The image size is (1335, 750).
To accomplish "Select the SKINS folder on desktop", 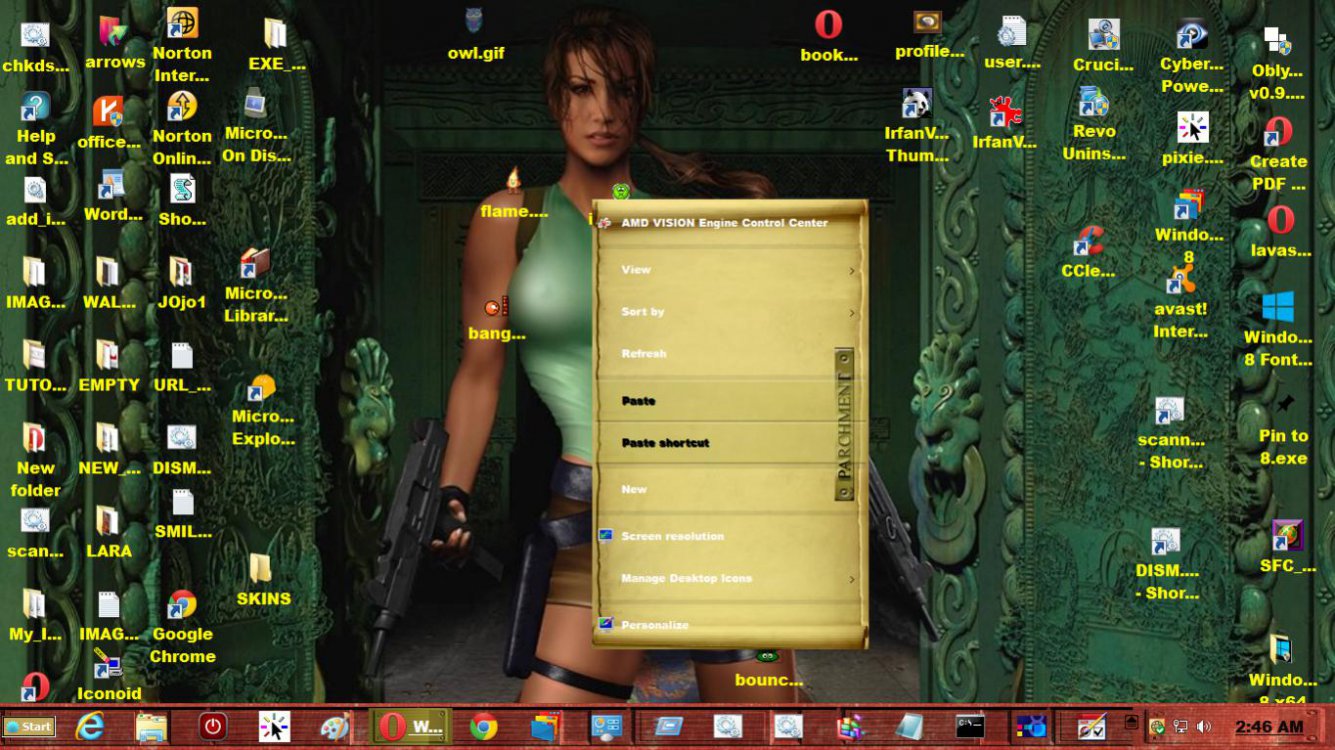I will (x=263, y=580).
